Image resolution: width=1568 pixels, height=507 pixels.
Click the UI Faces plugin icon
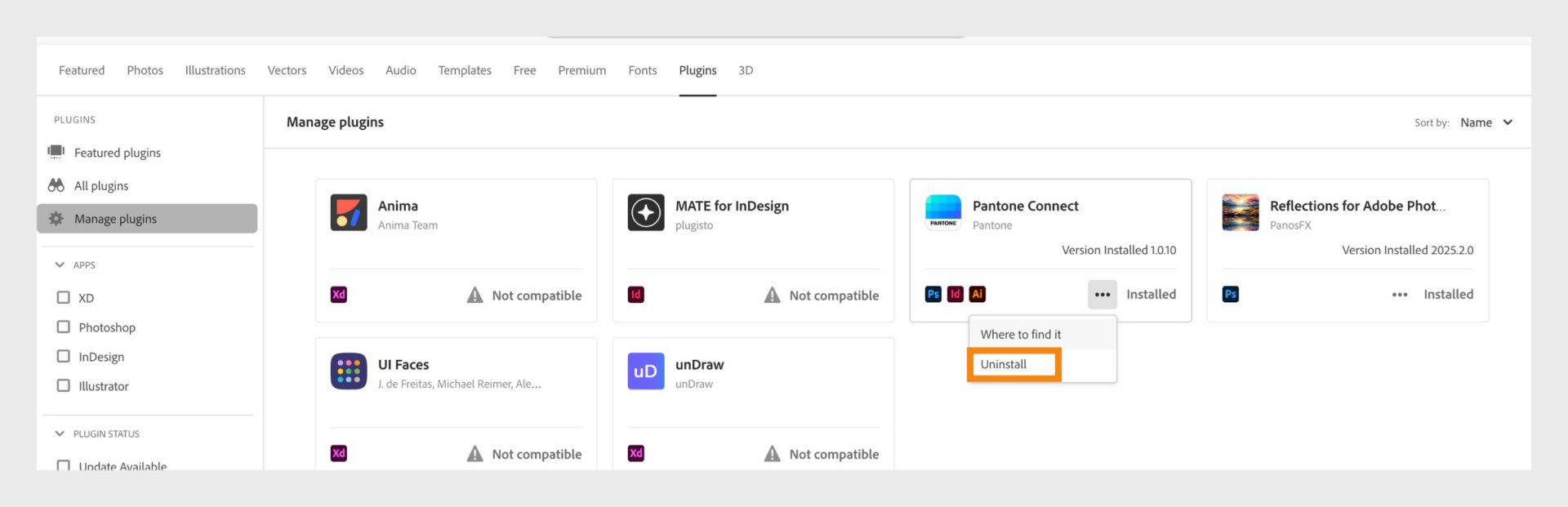tap(349, 371)
